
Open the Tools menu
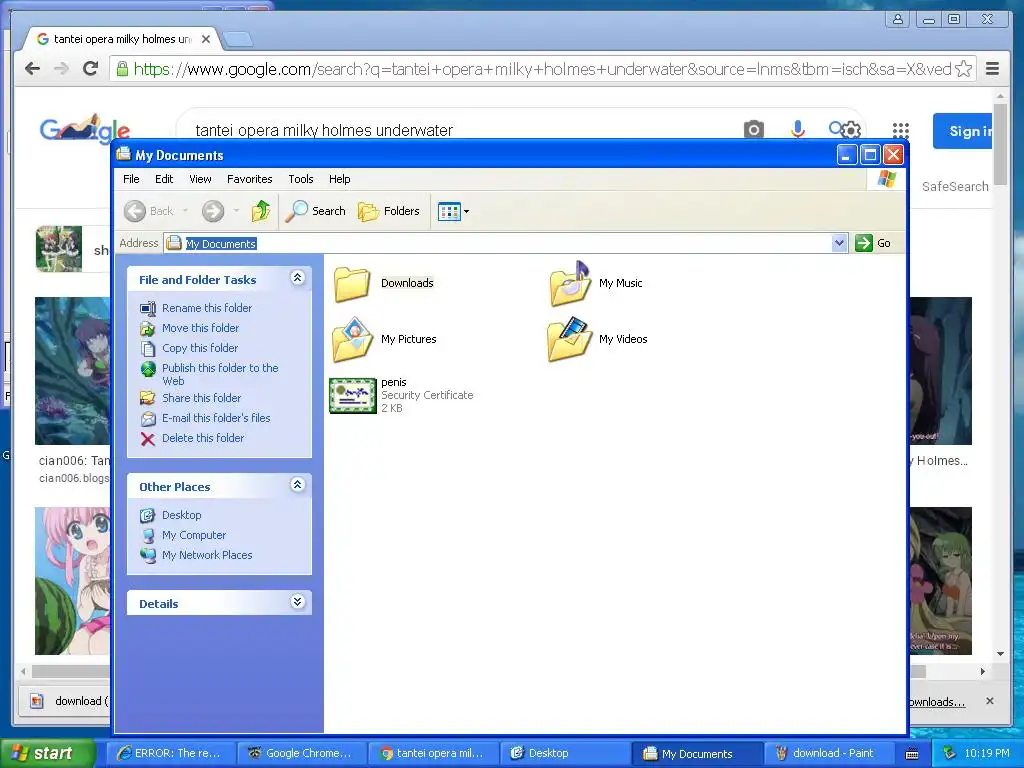click(x=300, y=179)
